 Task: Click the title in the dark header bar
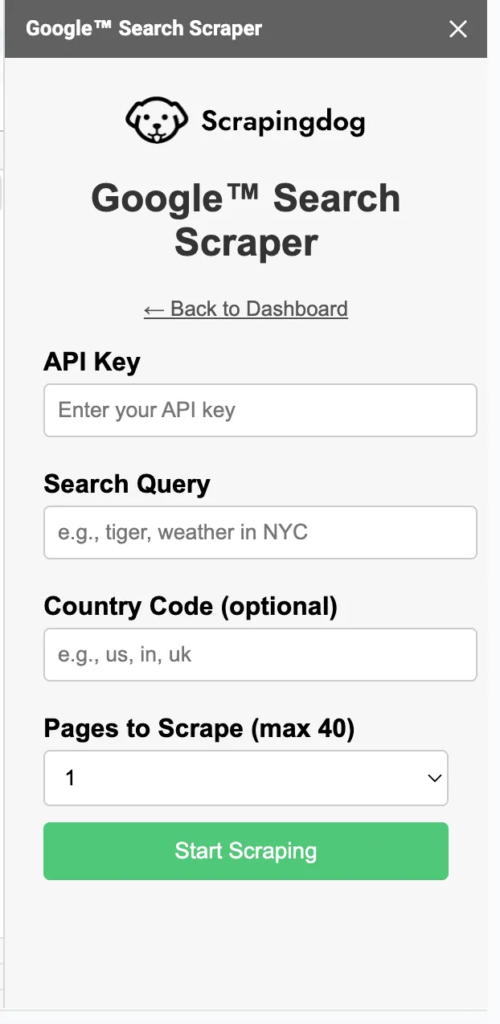[x=144, y=29]
